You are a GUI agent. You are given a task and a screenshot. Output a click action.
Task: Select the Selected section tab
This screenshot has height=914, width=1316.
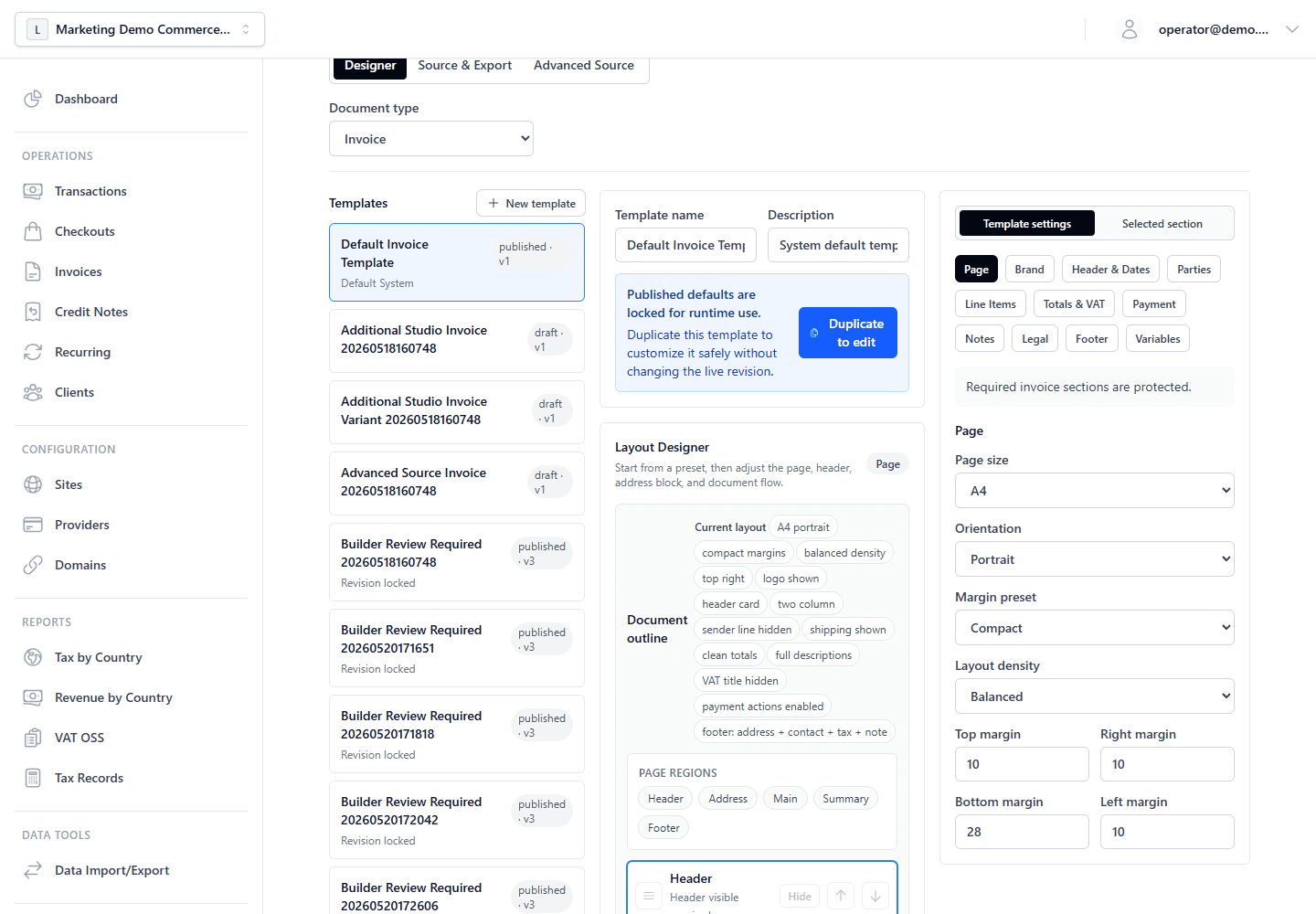tap(1162, 223)
